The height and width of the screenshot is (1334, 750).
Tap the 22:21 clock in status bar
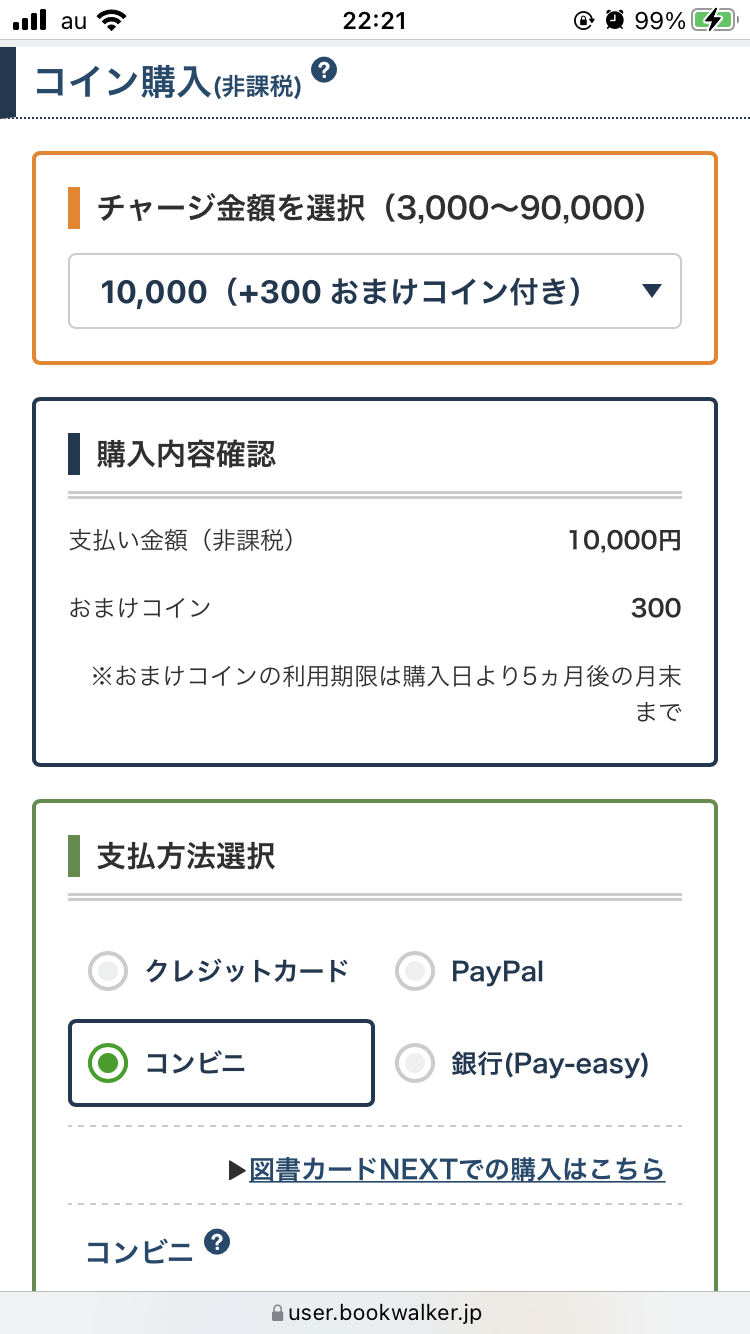(374, 20)
